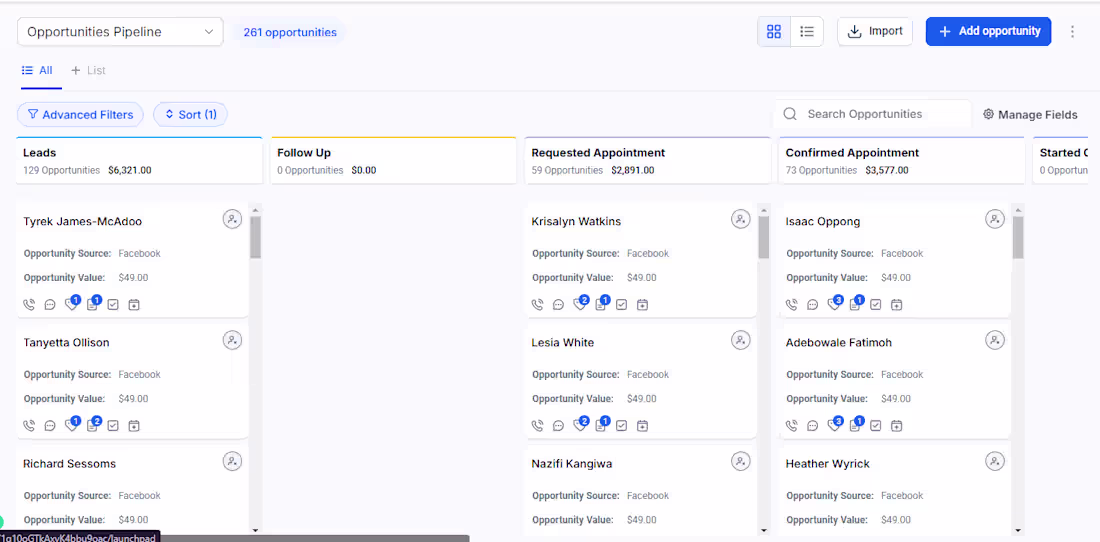Click the Leads column scrollbar
1100x542 pixels.
pyautogui.click(x=255, y=240)
